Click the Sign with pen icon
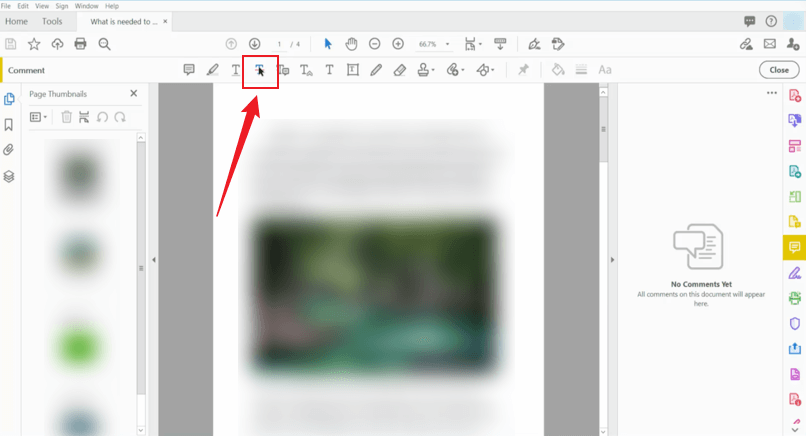Image resolution: width=806 pixels, height=436 pixels. coord(534,44)
